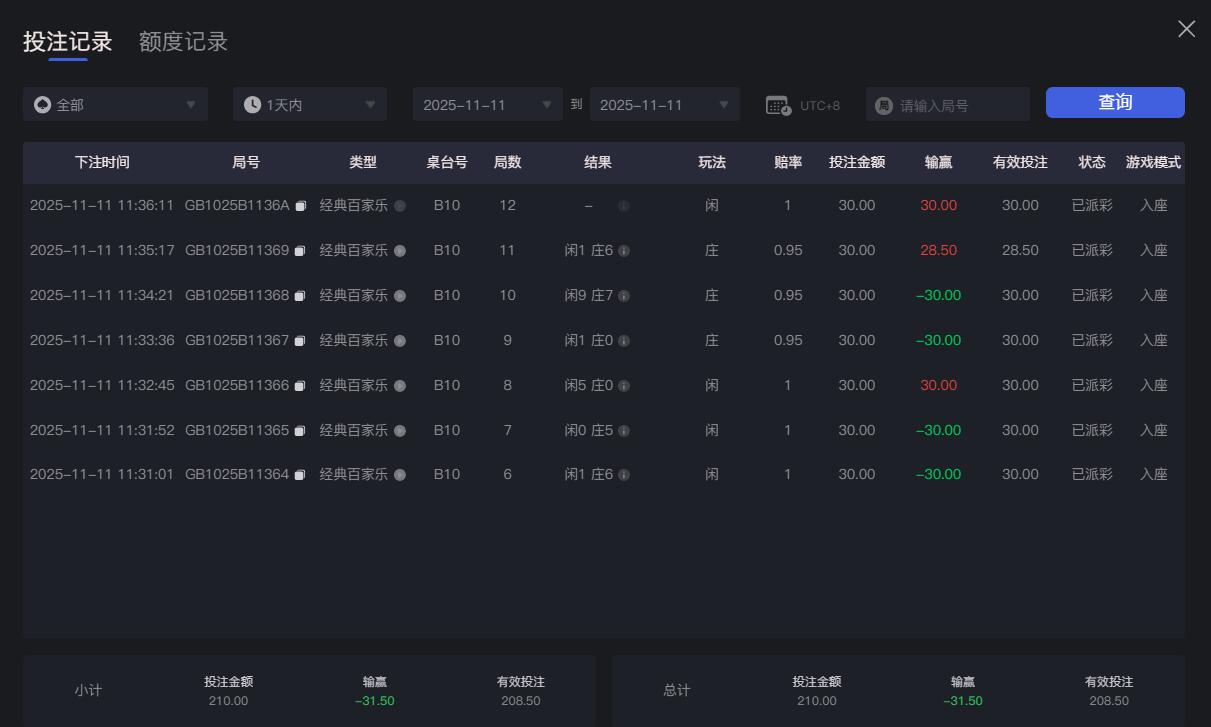Screen dimensions: 1211x727
Task: Switch to the 额度记录 tab
Action: coord(182,42)
